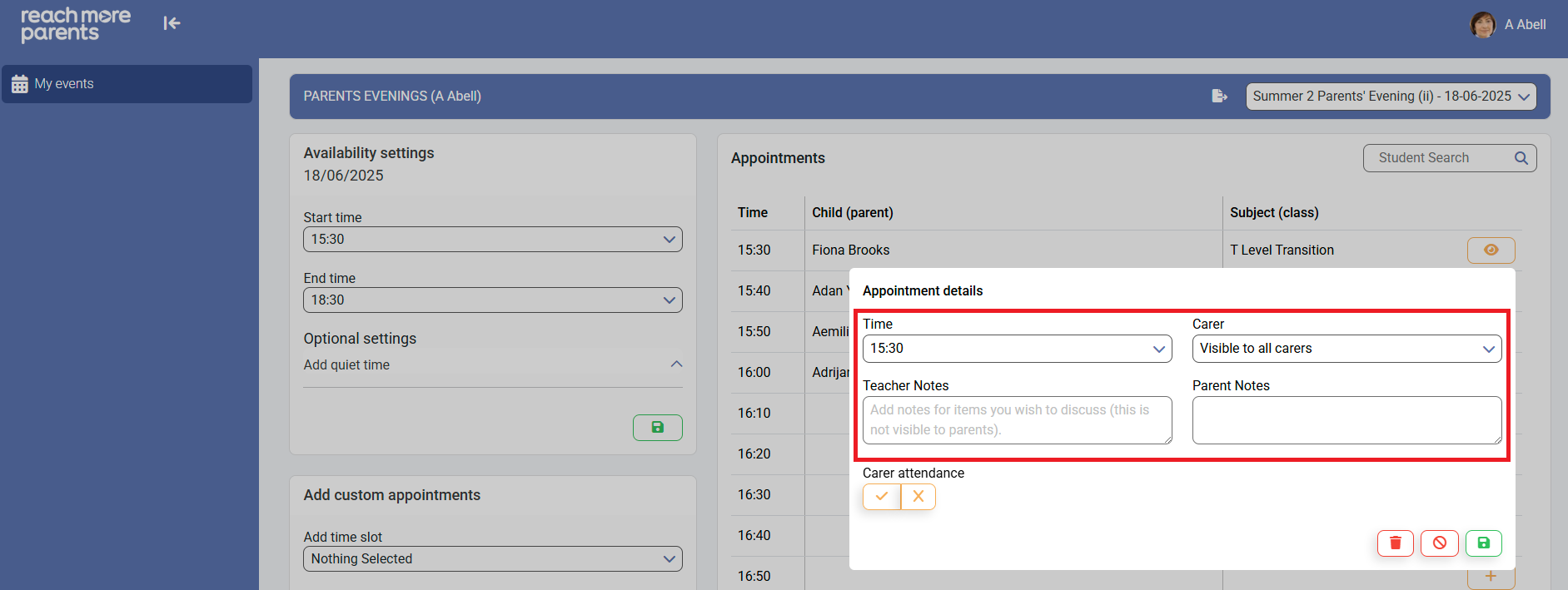Click the red cancel circle icon

coord(1439,543)
